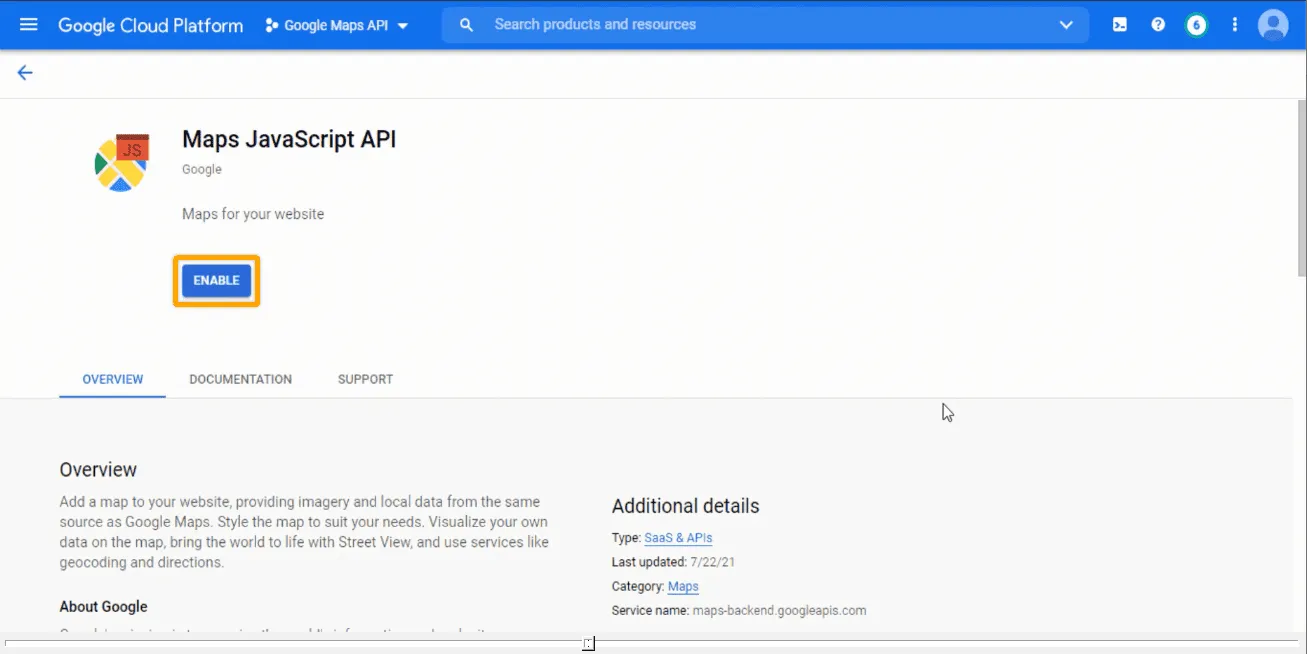Select the Overview tab
This screenshot has height=654, width=1307.
click(x=112, y=380)
